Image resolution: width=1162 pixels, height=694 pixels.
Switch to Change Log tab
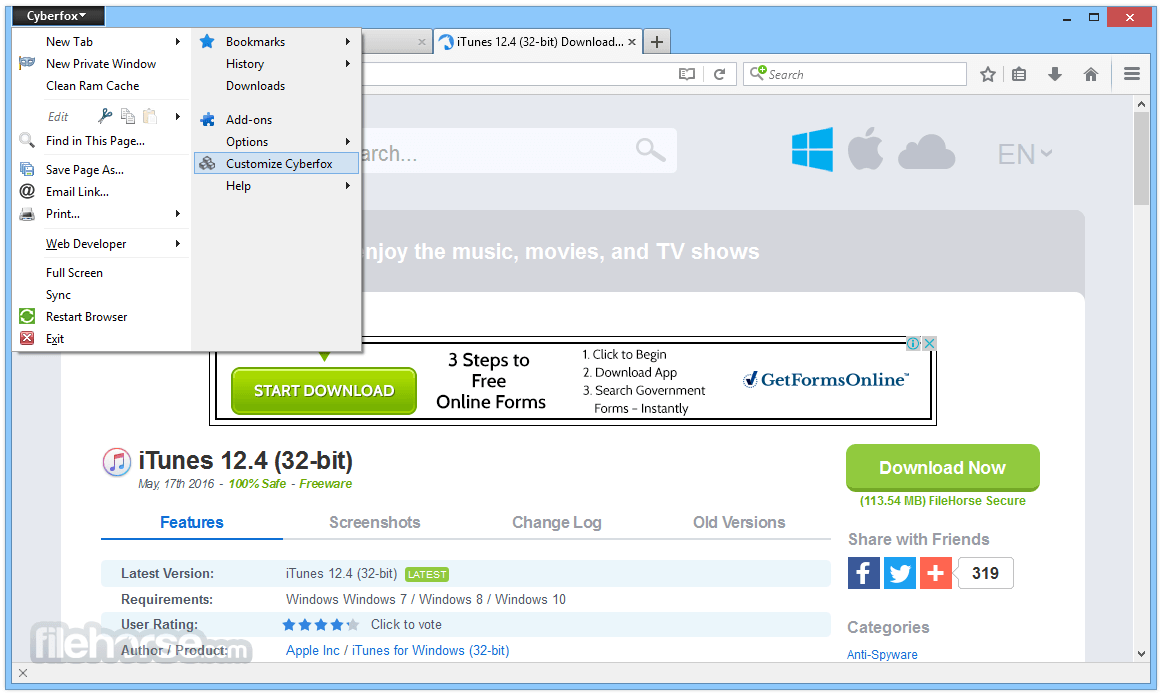(557, 522)
